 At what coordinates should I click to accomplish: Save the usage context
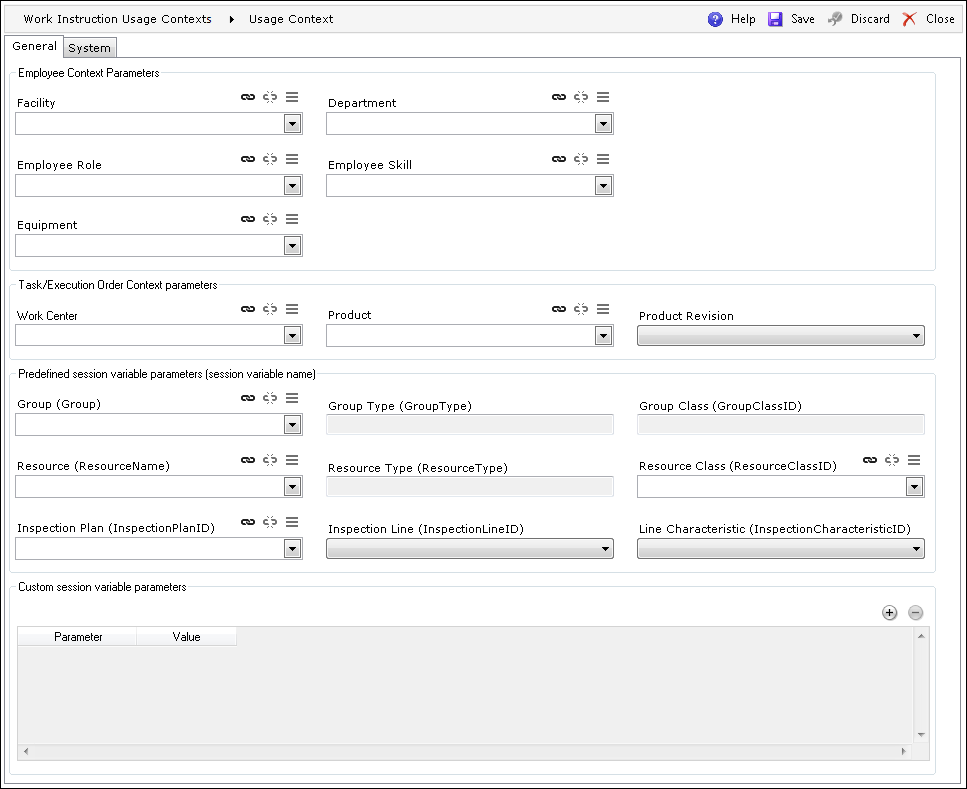point(791,19)
